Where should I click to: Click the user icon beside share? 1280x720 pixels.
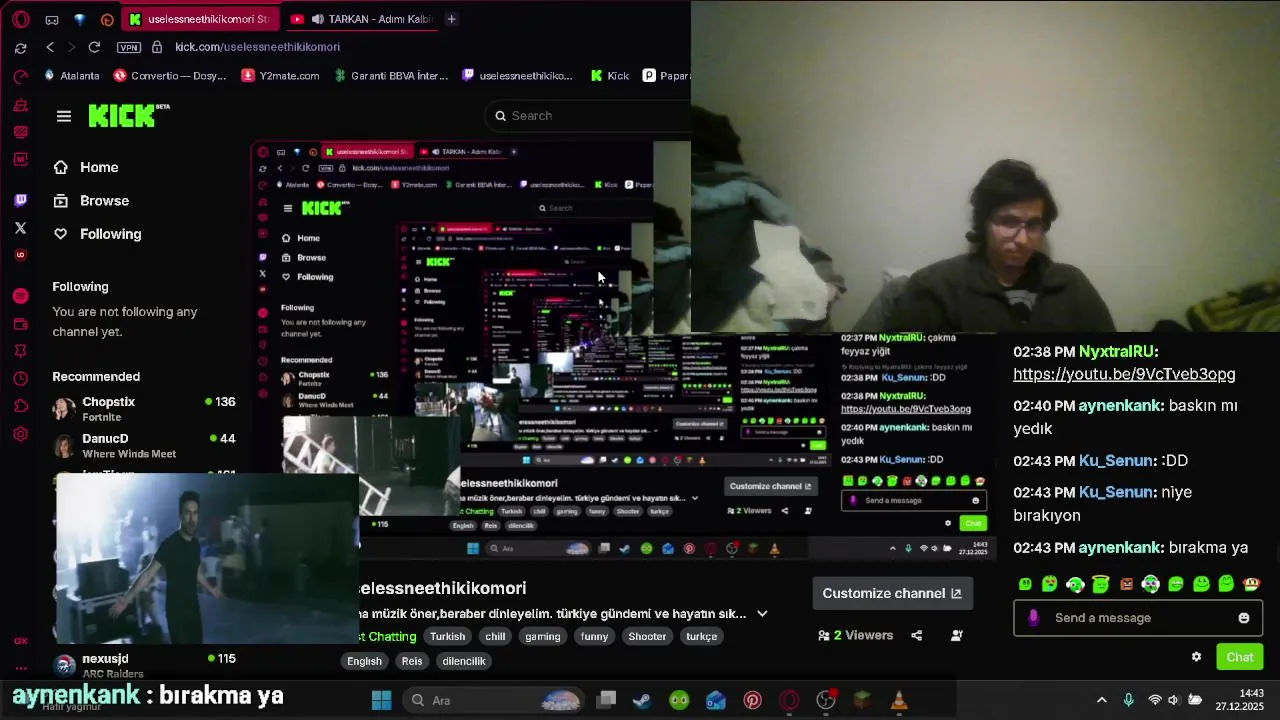coord(956,635)
